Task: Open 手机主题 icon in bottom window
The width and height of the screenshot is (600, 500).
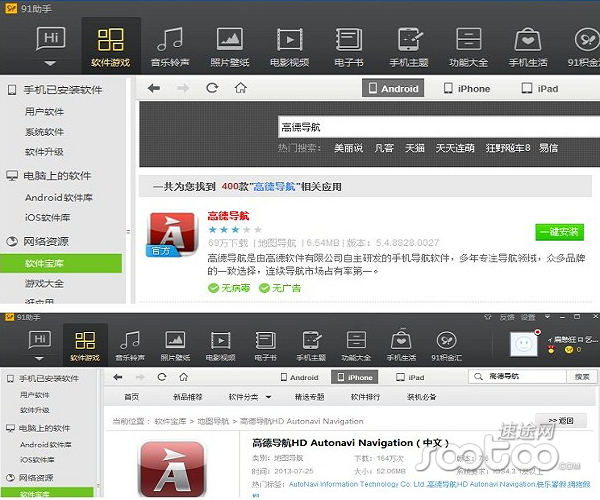Action: (x=311, y=346)
